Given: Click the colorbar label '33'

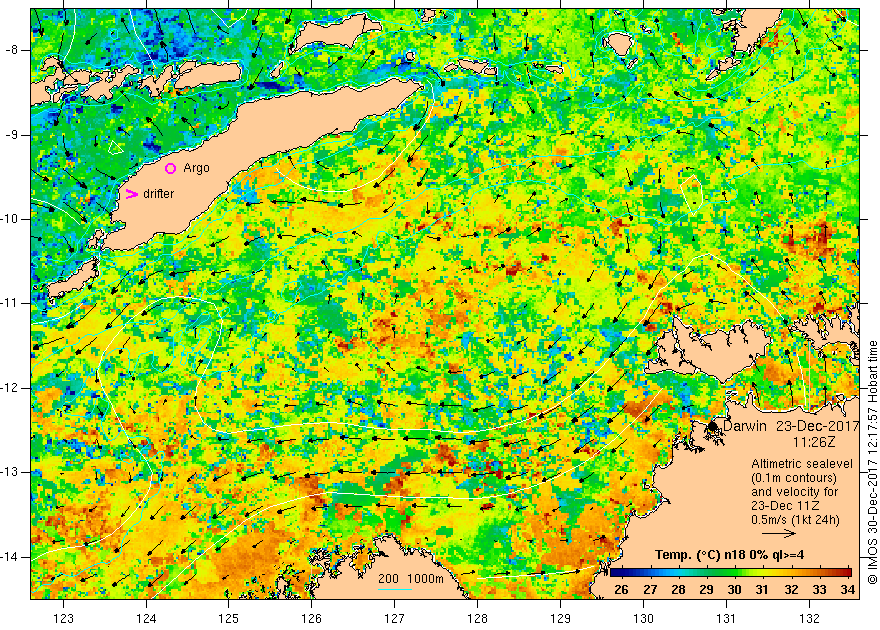Looking at the screenshot, I should click(819, 590).
